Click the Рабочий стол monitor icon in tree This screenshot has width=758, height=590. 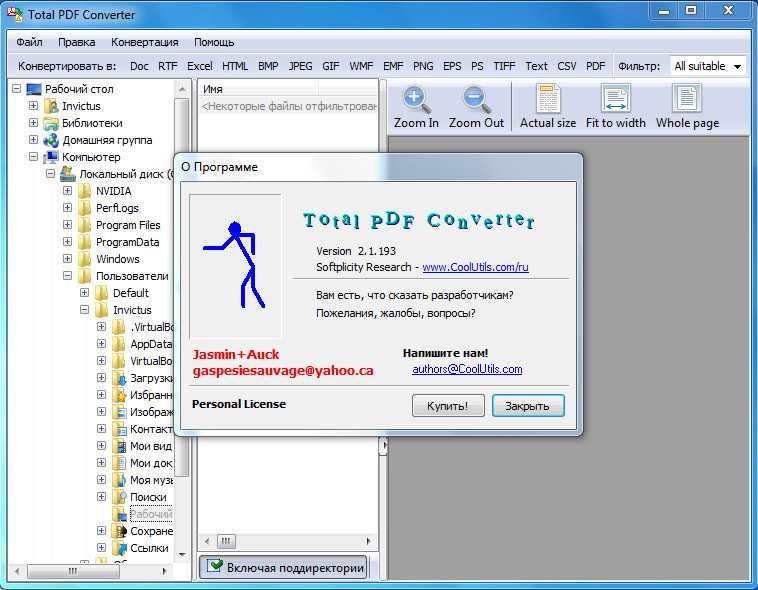click(33, 89)
